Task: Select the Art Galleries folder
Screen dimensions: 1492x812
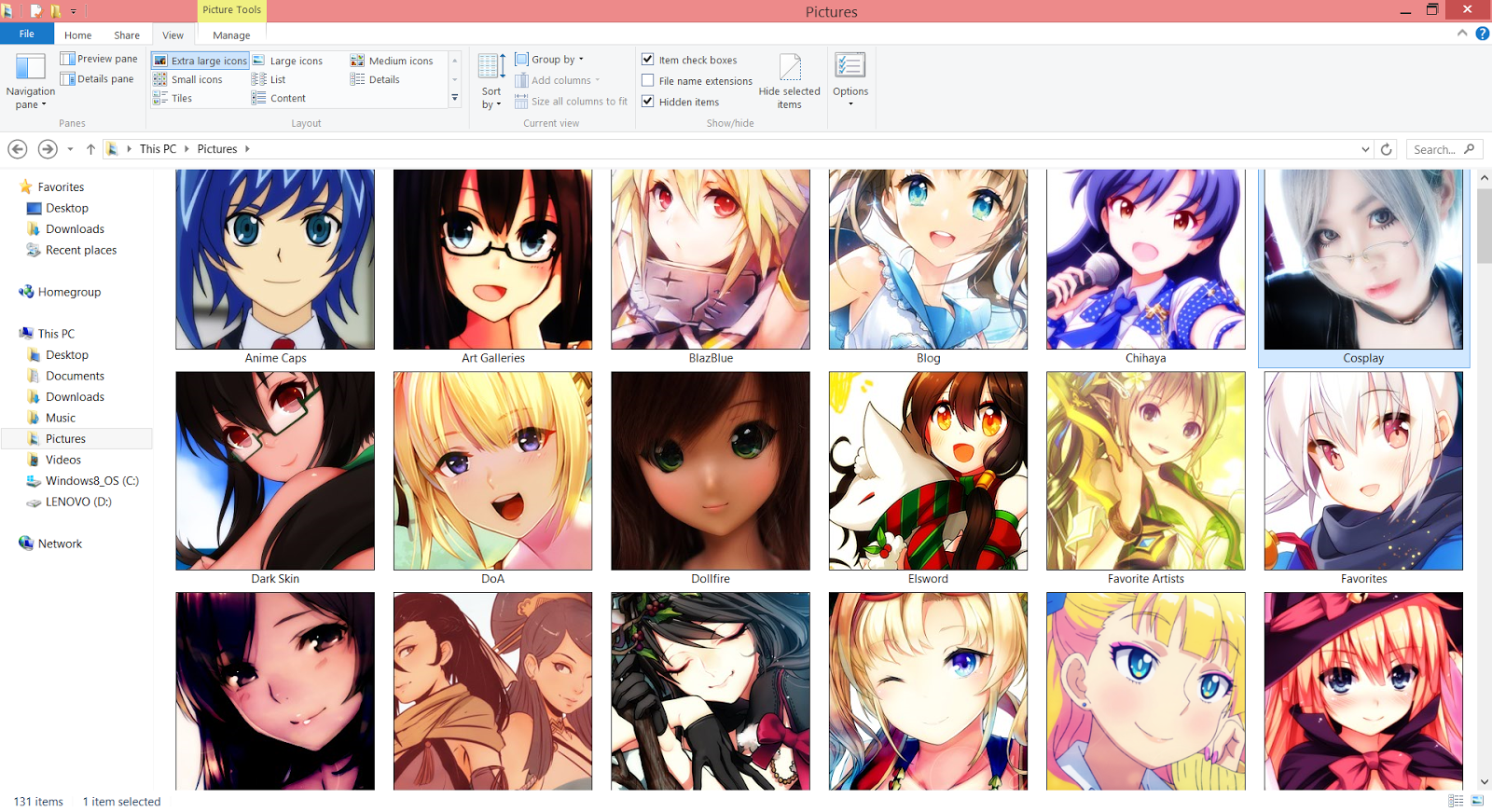Action: (492, 268)
